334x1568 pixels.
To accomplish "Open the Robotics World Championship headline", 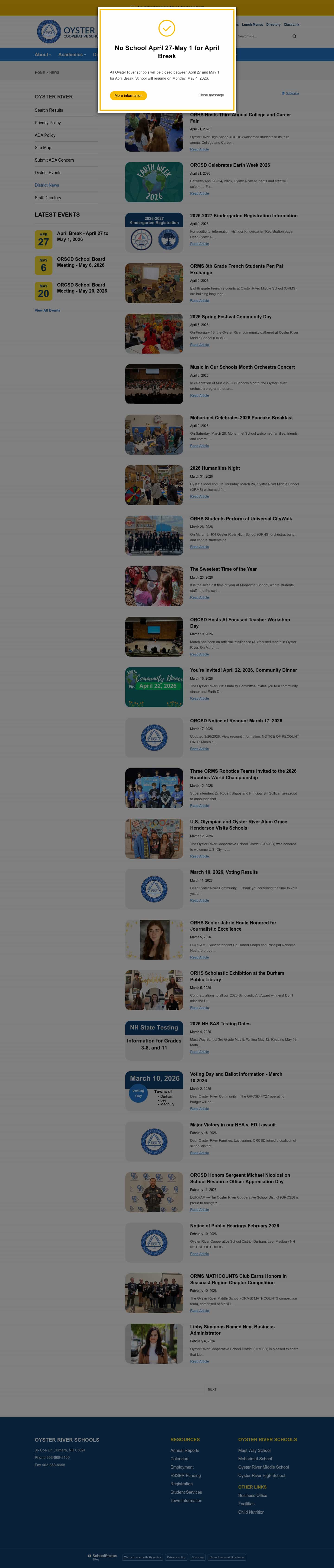I will pos(243,774).
